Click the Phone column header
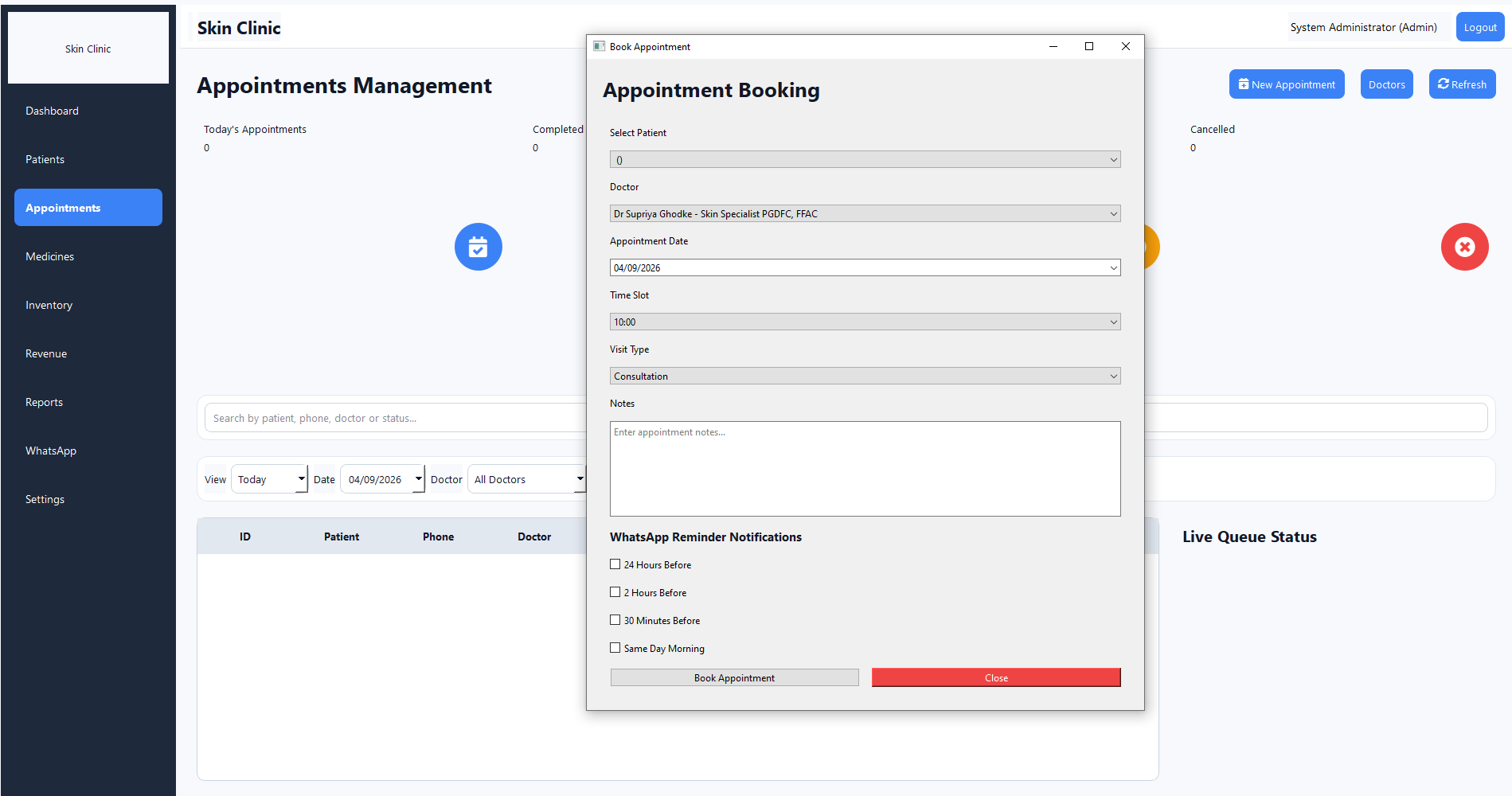Viewport: 1512px width, 796px height. click(x=438, y=537)
